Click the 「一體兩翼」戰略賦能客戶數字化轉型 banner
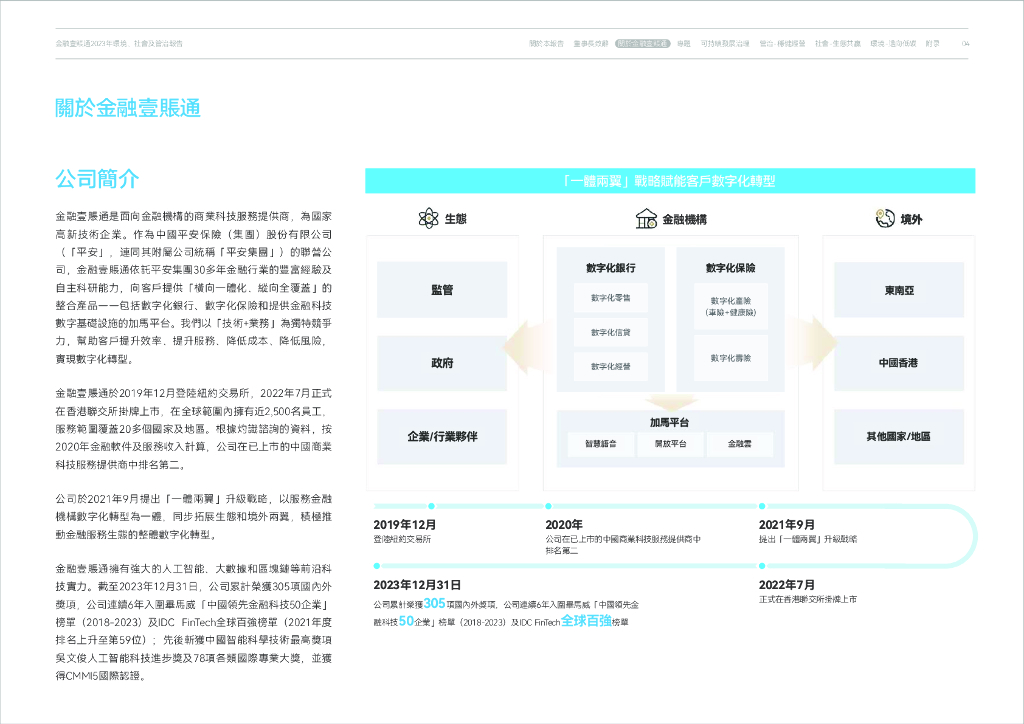1024x724 pixels. click(670, 181)
